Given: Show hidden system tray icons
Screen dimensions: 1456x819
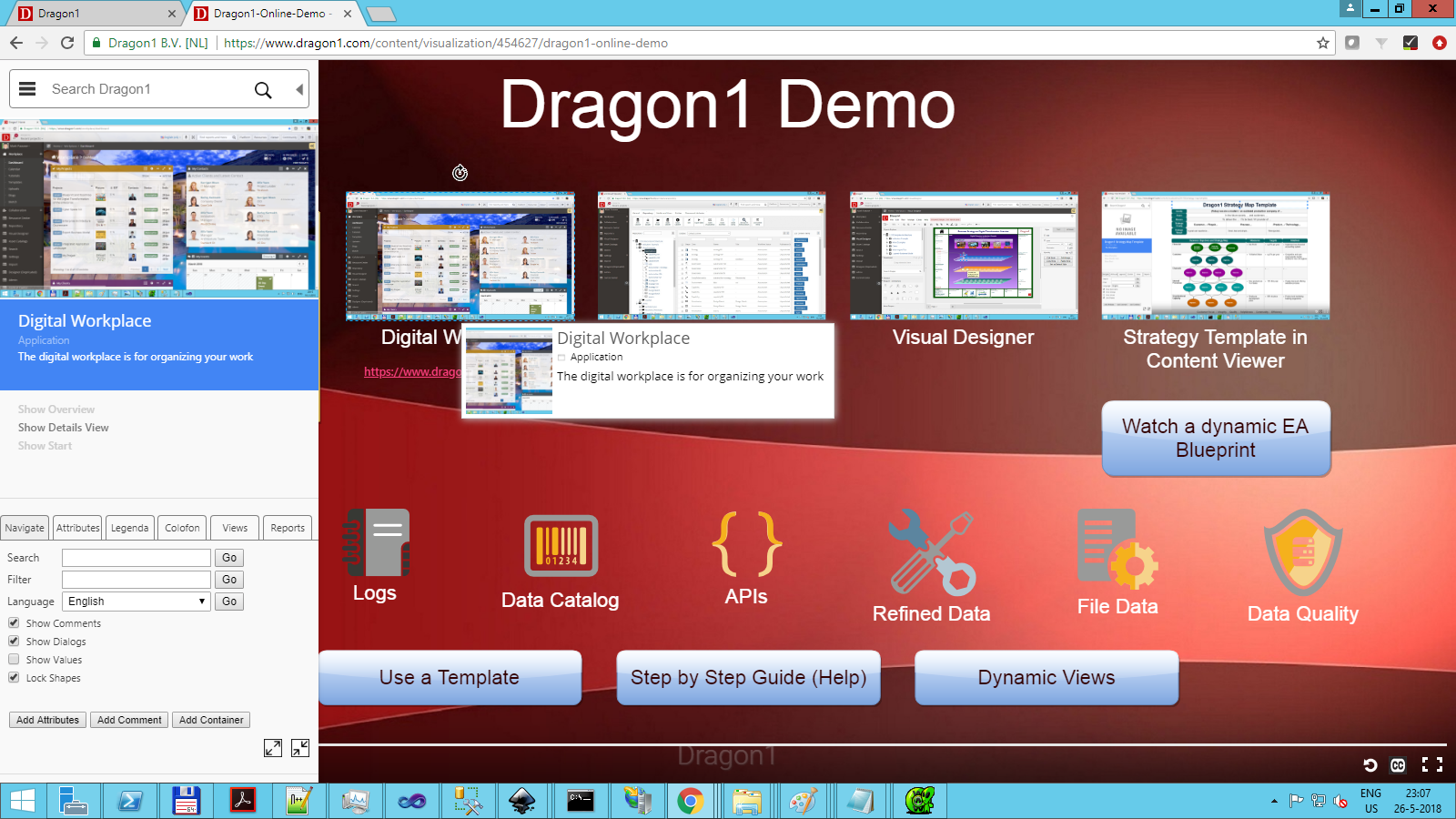Looking at the screenshot, I should (1273, 801).
